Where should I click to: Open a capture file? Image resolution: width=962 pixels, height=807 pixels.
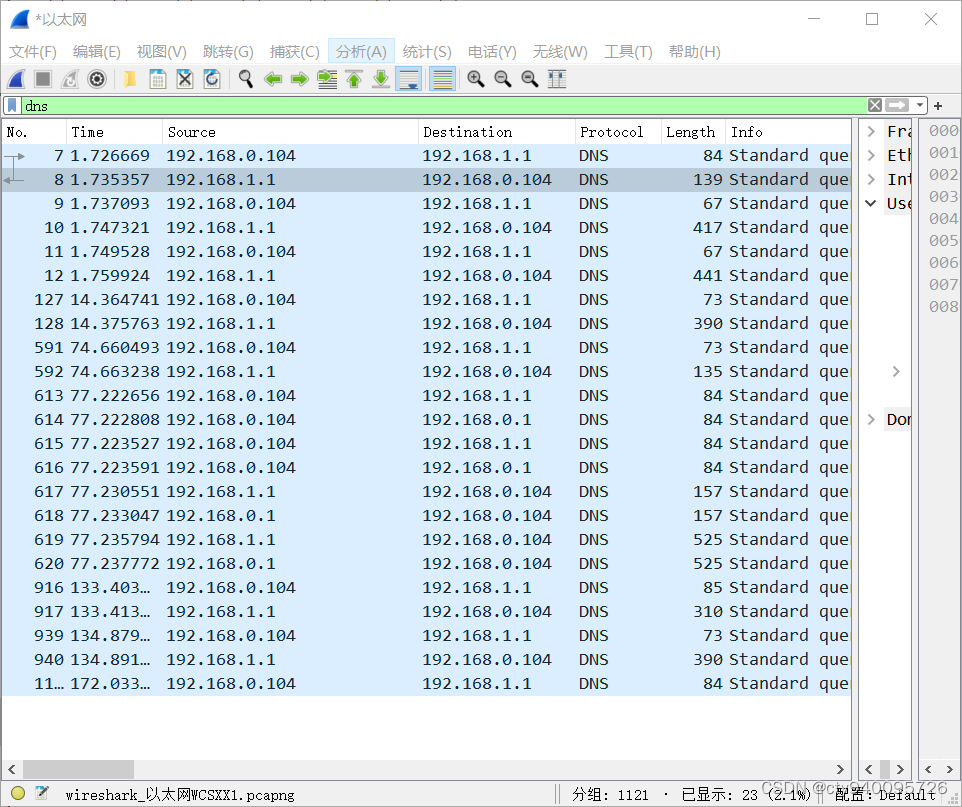click(x=129, y=79)
